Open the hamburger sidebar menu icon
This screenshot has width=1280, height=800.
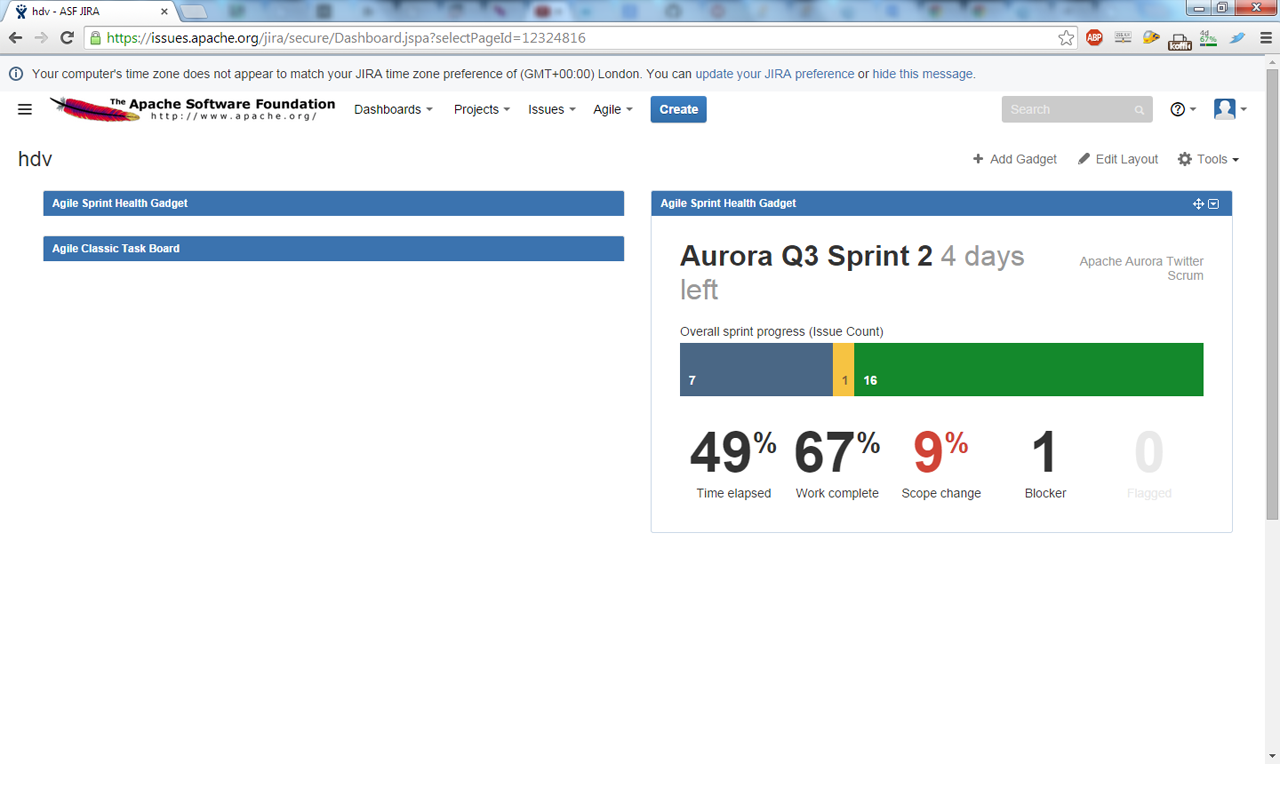click(25, 110)
